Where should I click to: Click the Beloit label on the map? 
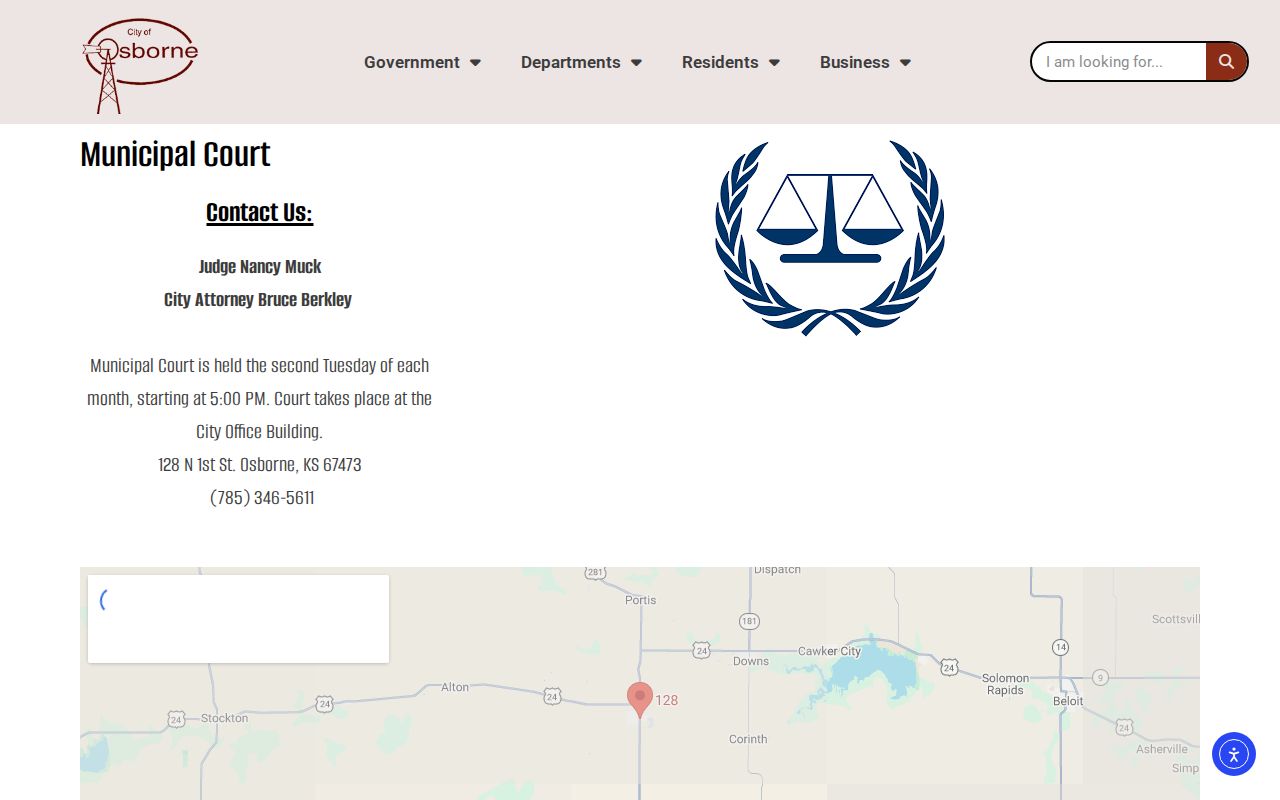[1068, 701]
